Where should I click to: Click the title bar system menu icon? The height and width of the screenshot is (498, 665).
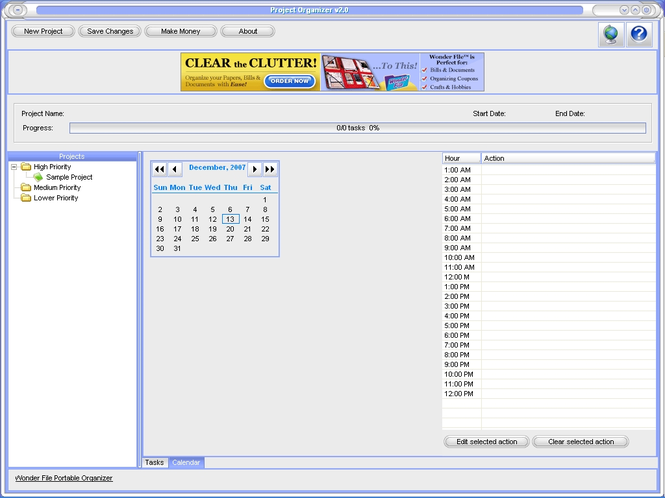click(17, 10)
